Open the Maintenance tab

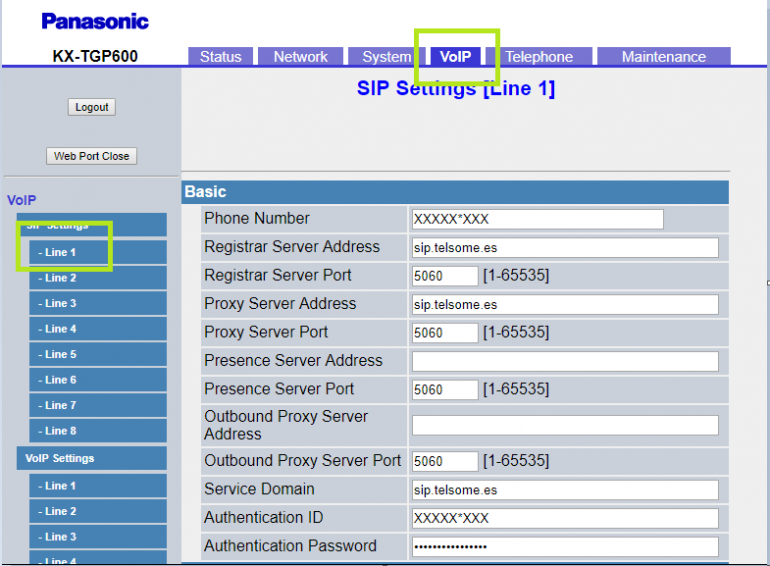pyautogui.click(x=663, y=56)
